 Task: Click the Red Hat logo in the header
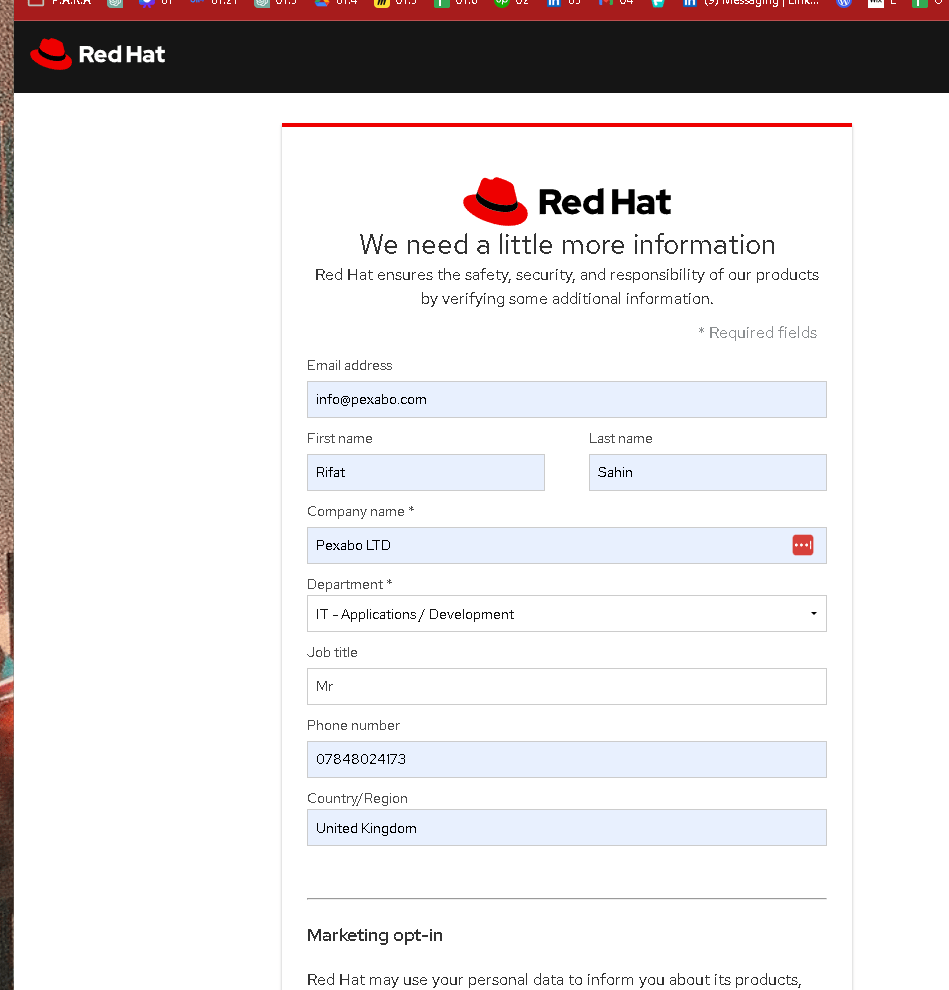(98, 54)
